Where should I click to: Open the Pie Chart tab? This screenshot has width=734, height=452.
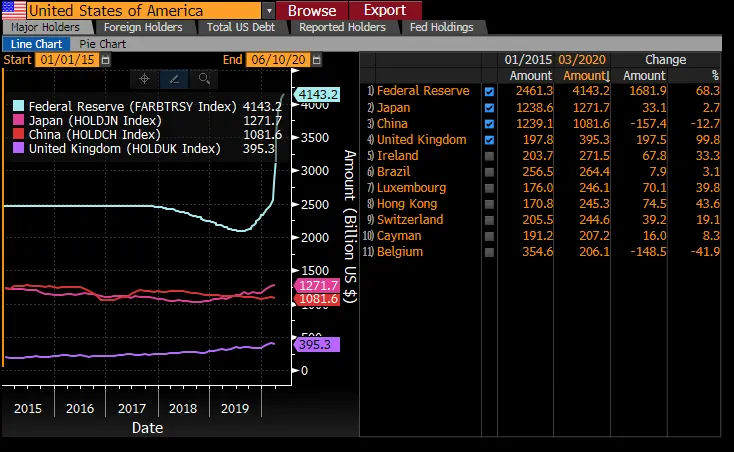click(103, 44)
